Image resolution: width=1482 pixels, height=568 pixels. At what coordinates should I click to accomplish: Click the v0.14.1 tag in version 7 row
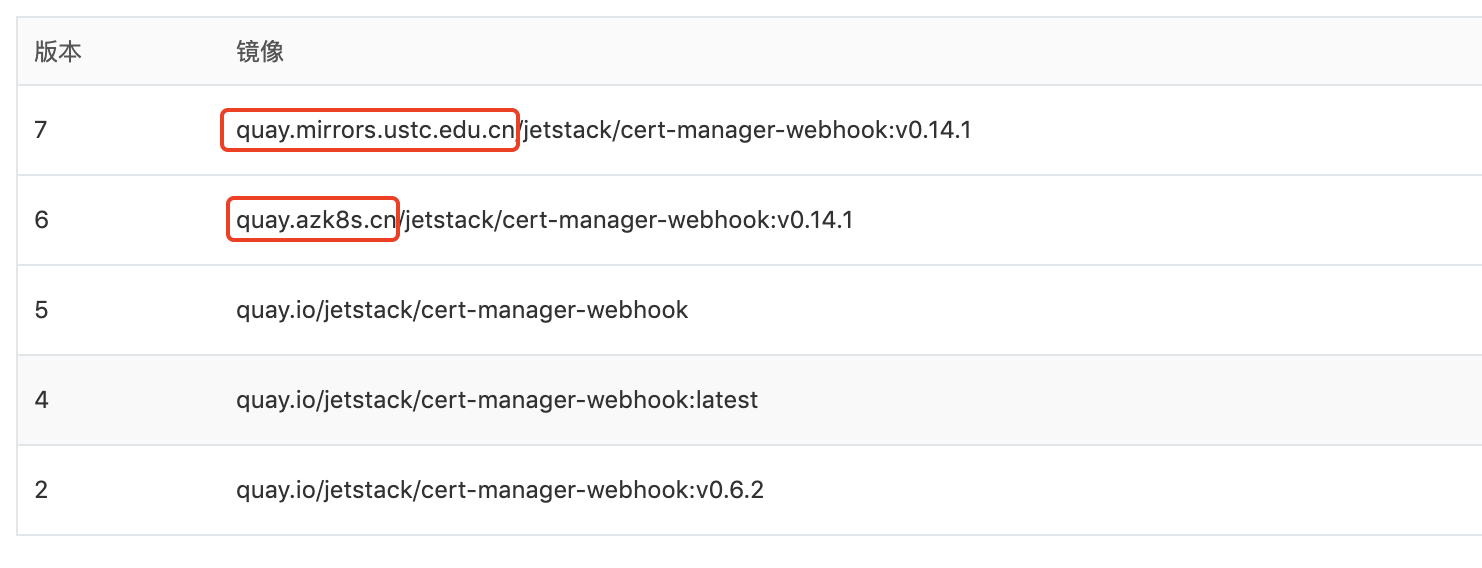coord(933,130)
